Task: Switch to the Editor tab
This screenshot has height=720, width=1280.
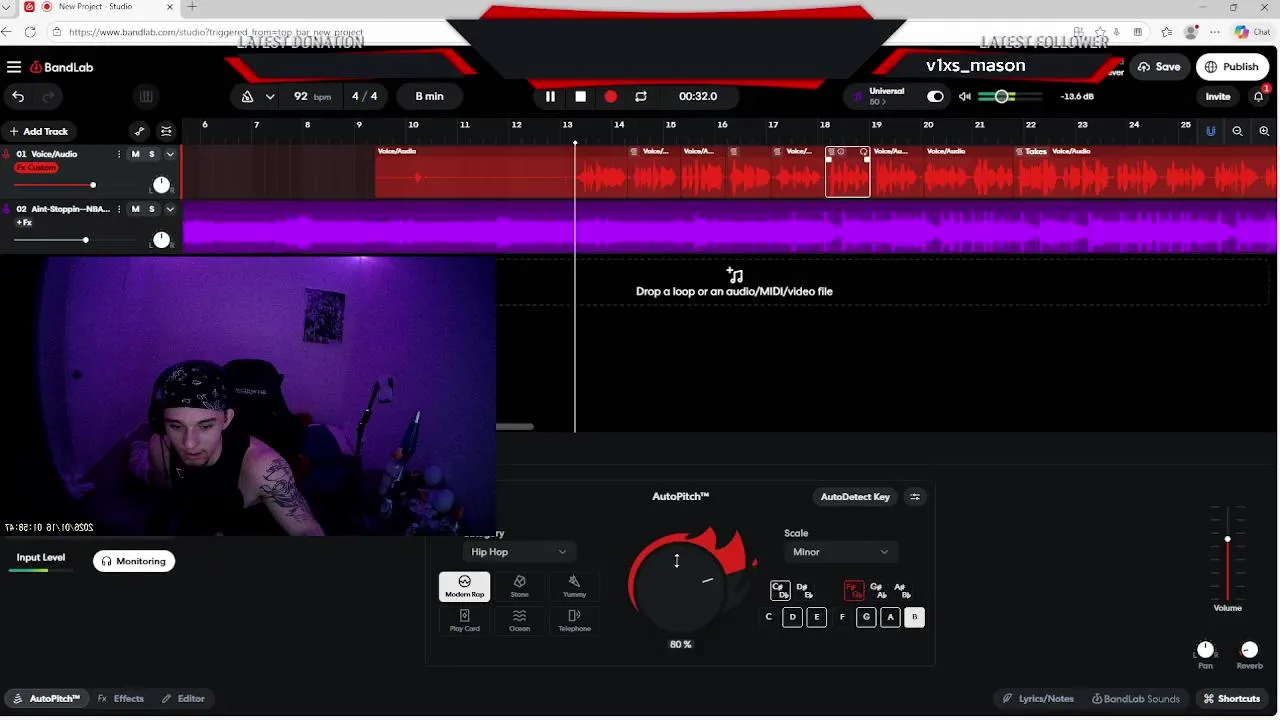Action: coord(184,699)
